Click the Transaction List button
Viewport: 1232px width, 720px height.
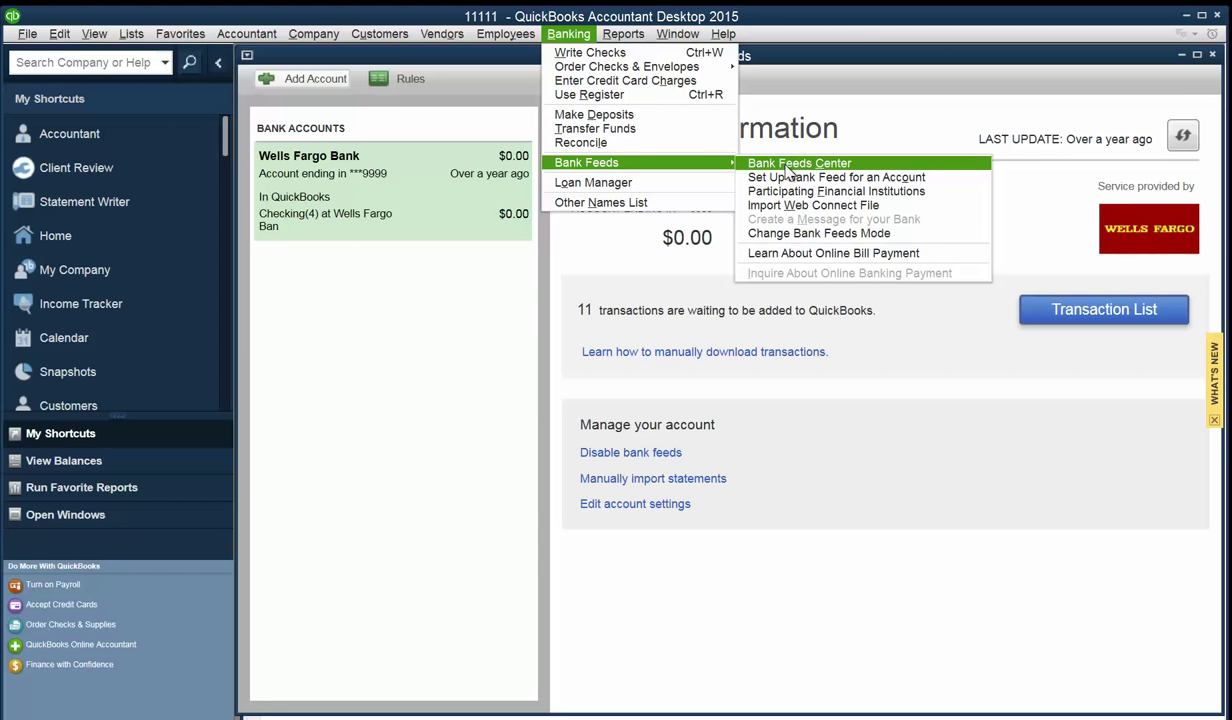(1104, 310)
